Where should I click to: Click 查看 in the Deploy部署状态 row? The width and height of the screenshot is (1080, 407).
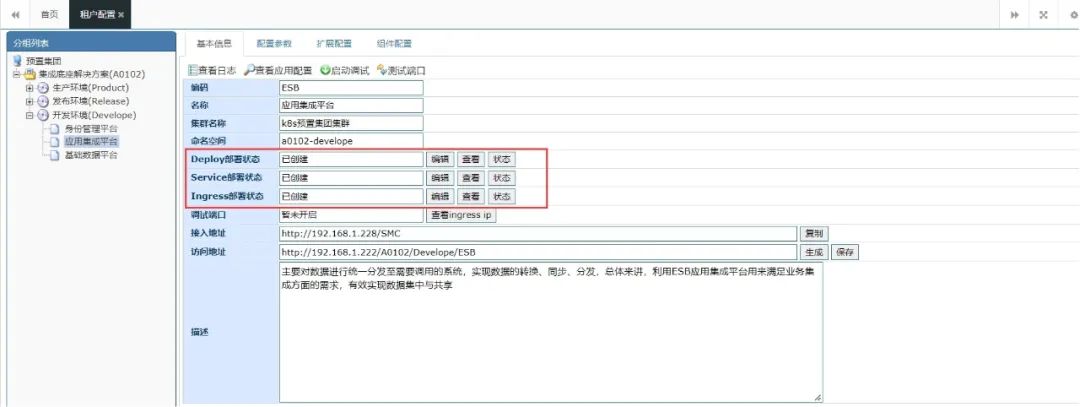pyautogui.click(x=470, y=159)
